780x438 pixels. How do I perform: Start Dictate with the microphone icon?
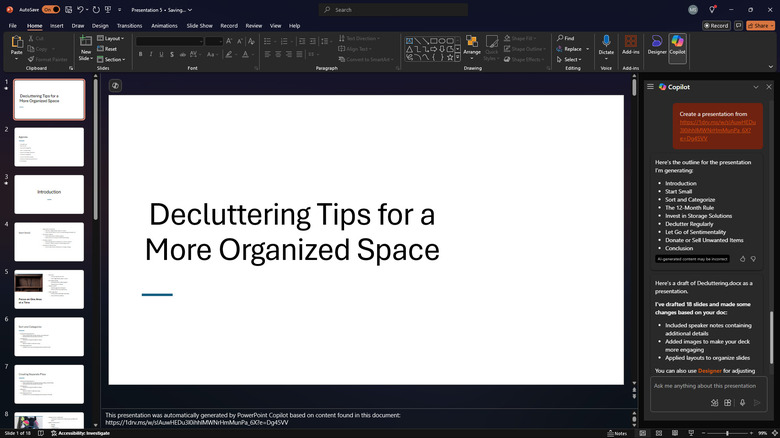pyautogui.click(x=606, y=44)
